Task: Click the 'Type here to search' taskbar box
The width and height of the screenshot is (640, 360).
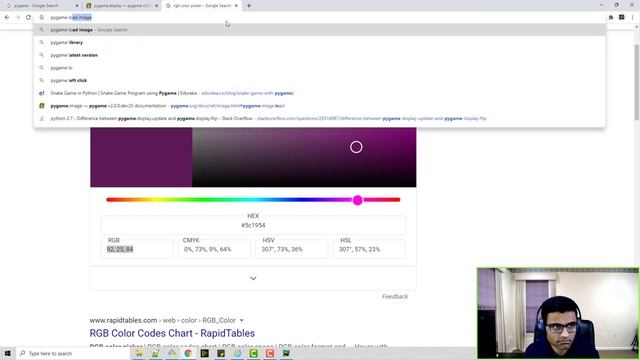Action: coord(73,353)
